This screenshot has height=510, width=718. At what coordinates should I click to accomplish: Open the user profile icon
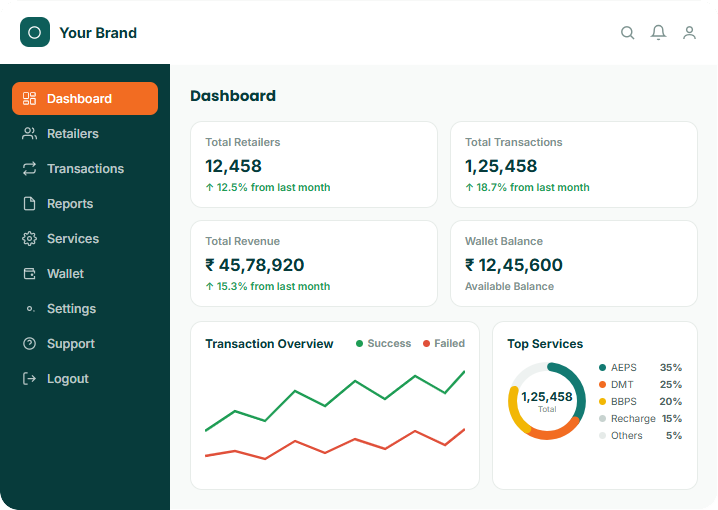pos(689,33)
